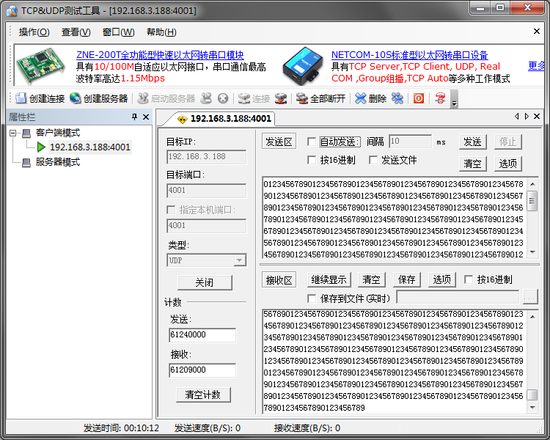Image resolution: width=550 pixels, height=440 pixels.
Task: Click the 目标IP address field
Action: [206, 156]
